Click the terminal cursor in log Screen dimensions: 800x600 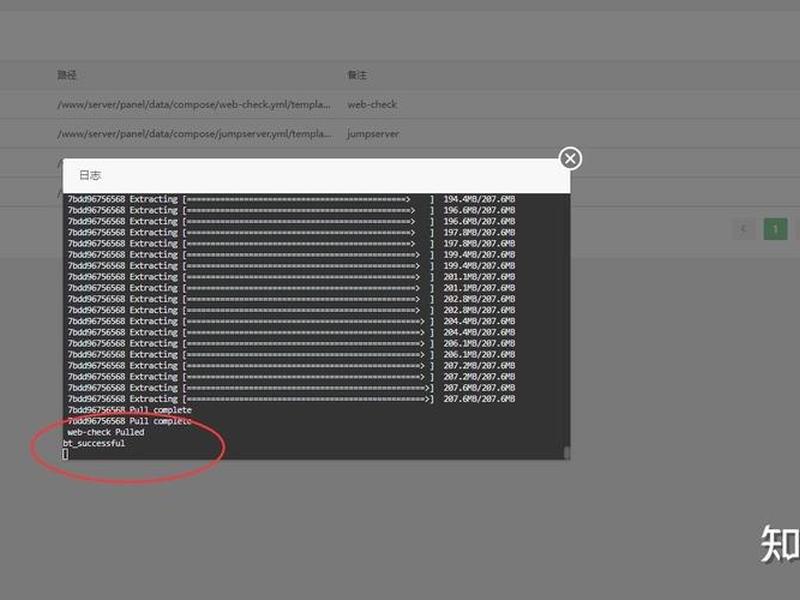point(65,454)
